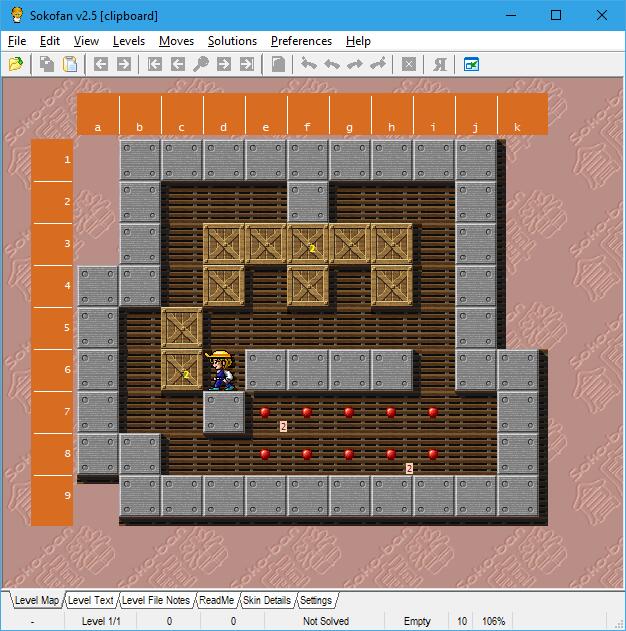Screen dimensions: 626x631
Task: Open the Level File Notes tab
Action: 156,600
